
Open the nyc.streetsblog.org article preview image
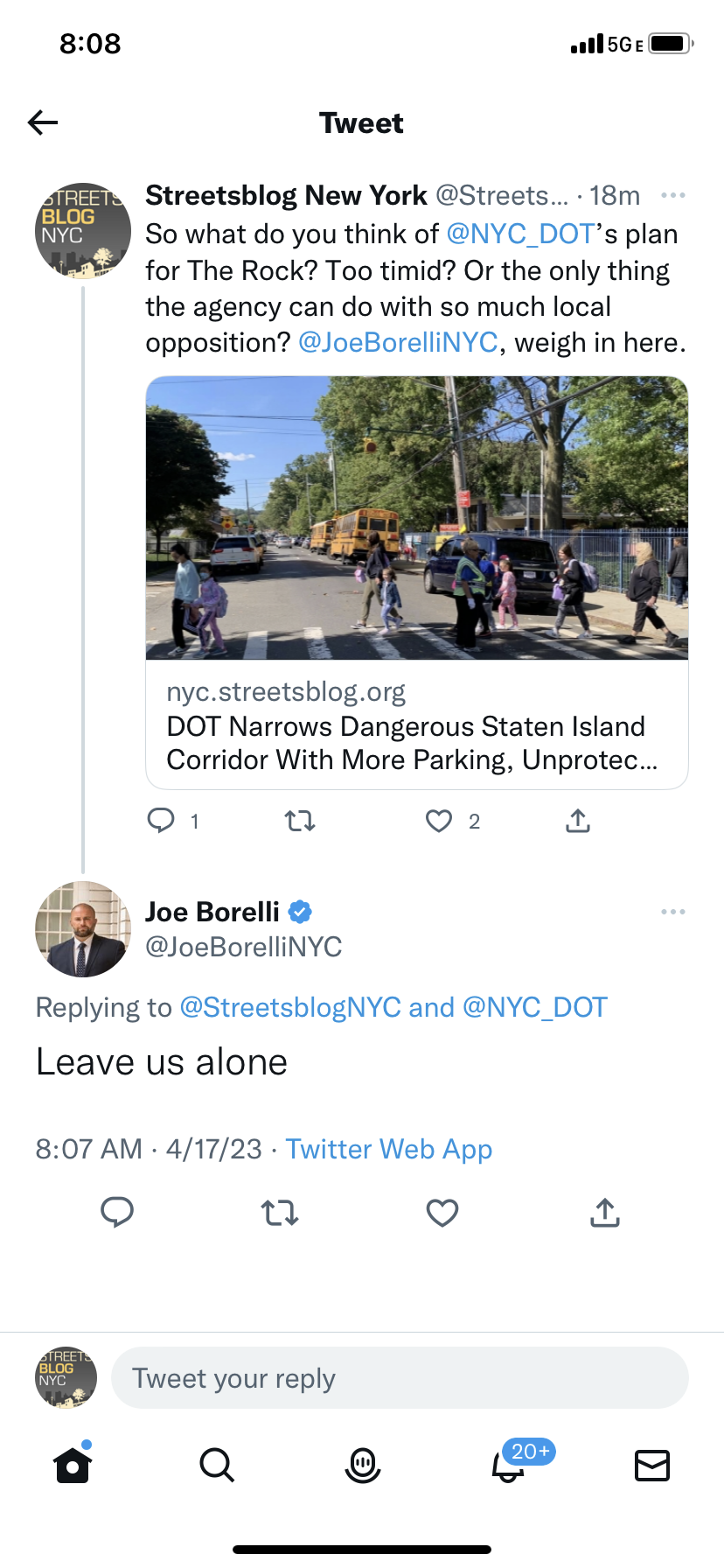click(417, 518)
